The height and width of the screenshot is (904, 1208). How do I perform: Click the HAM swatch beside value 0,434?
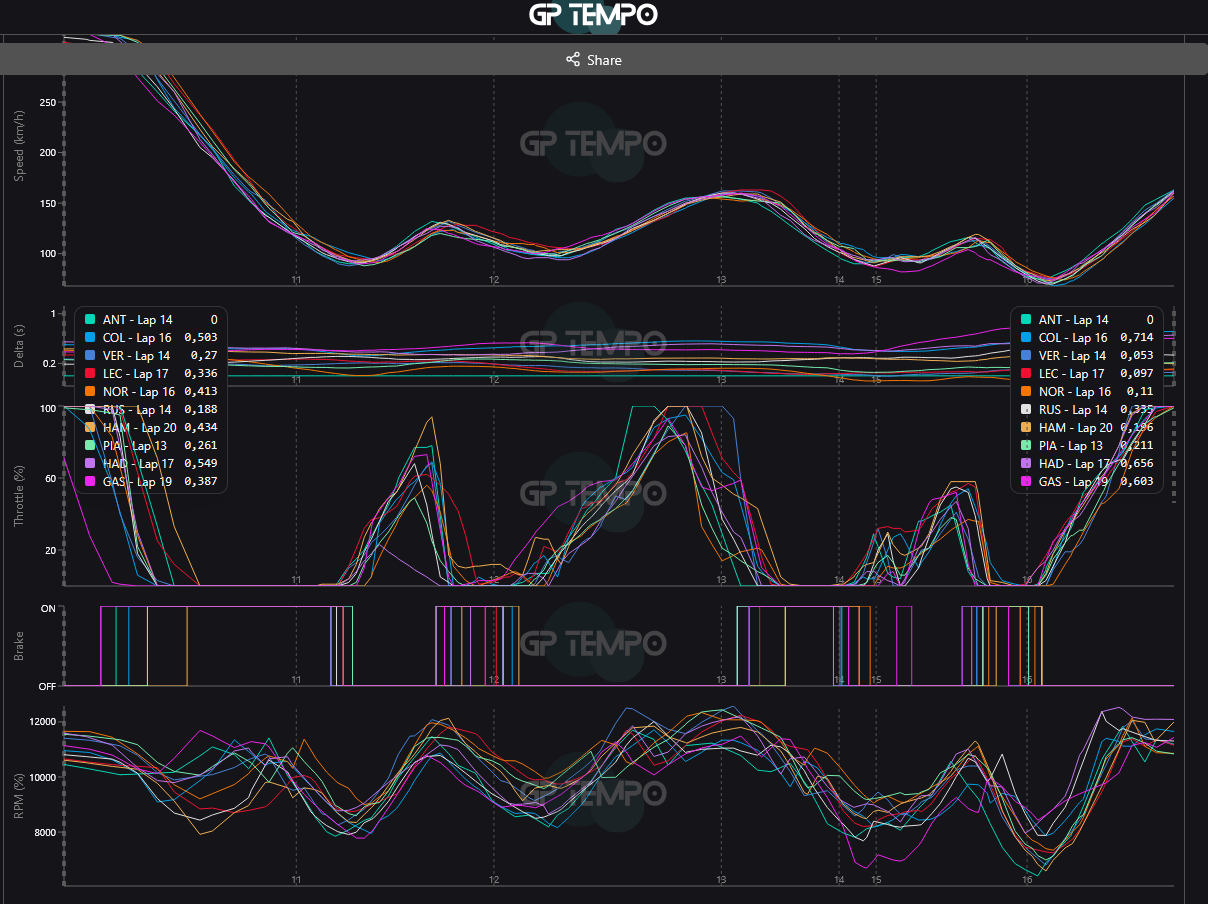90,428
